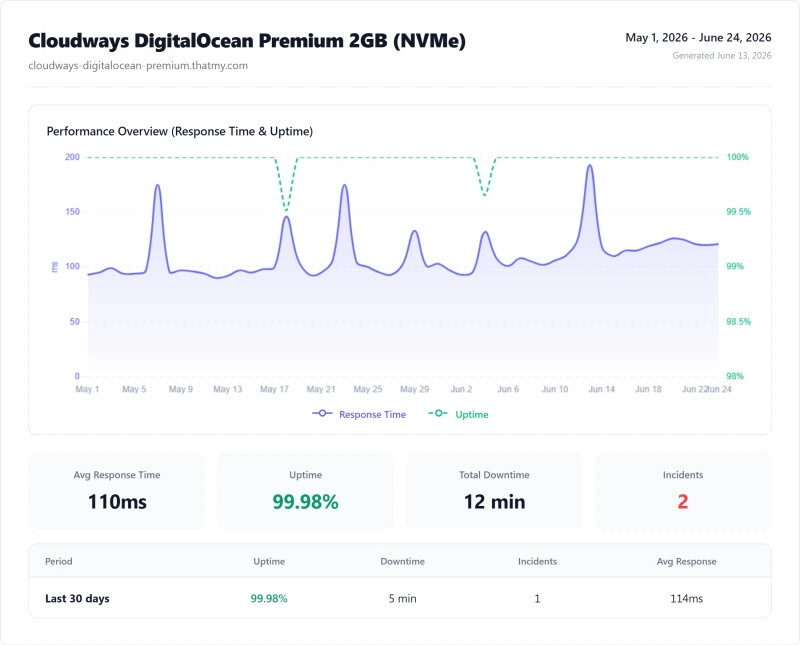Click the May 17 x-axis label
The image size is (800, 645).
[x=274, y=389]
